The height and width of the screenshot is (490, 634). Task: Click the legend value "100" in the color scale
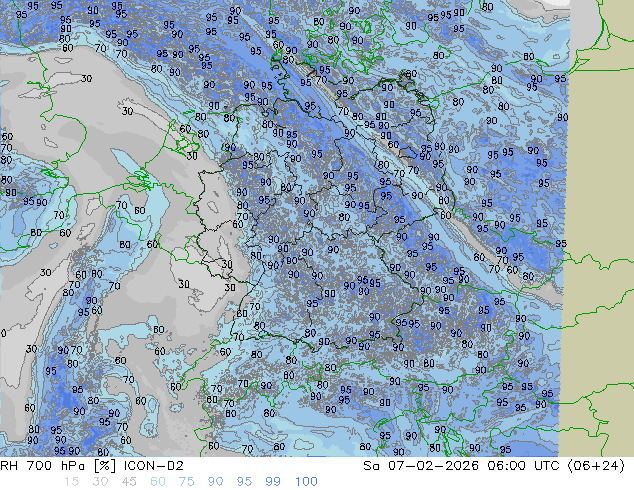(306, 482)
